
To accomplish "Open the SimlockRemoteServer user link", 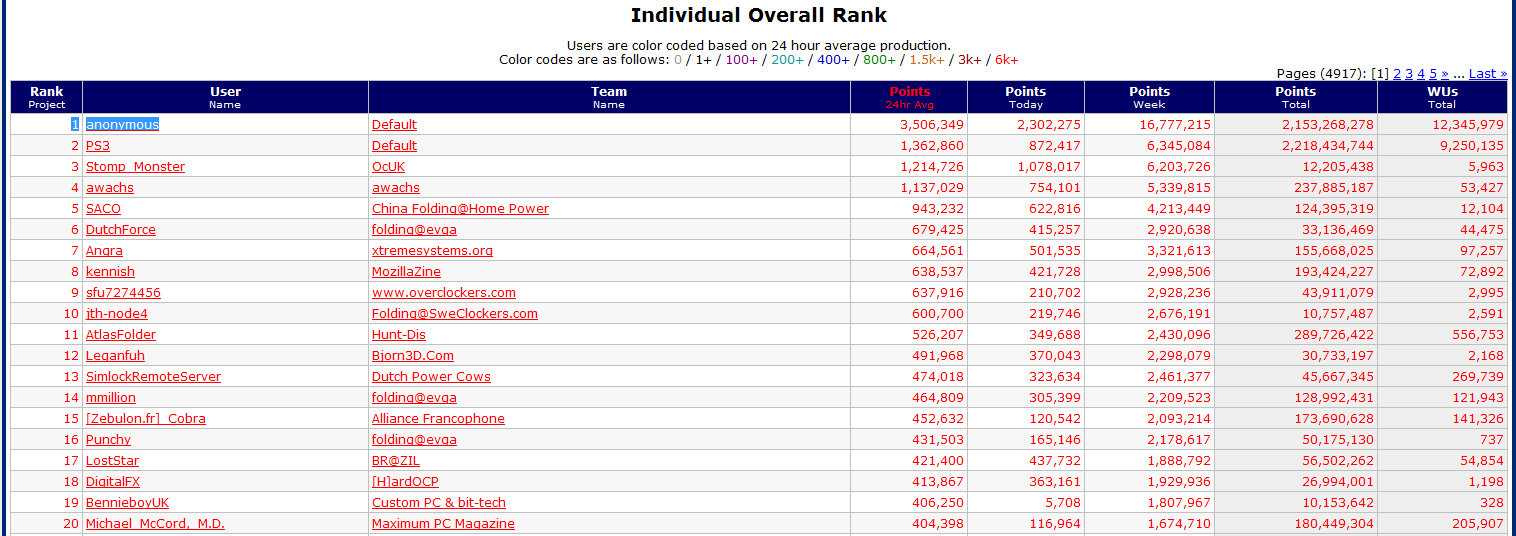I will 153,377.
